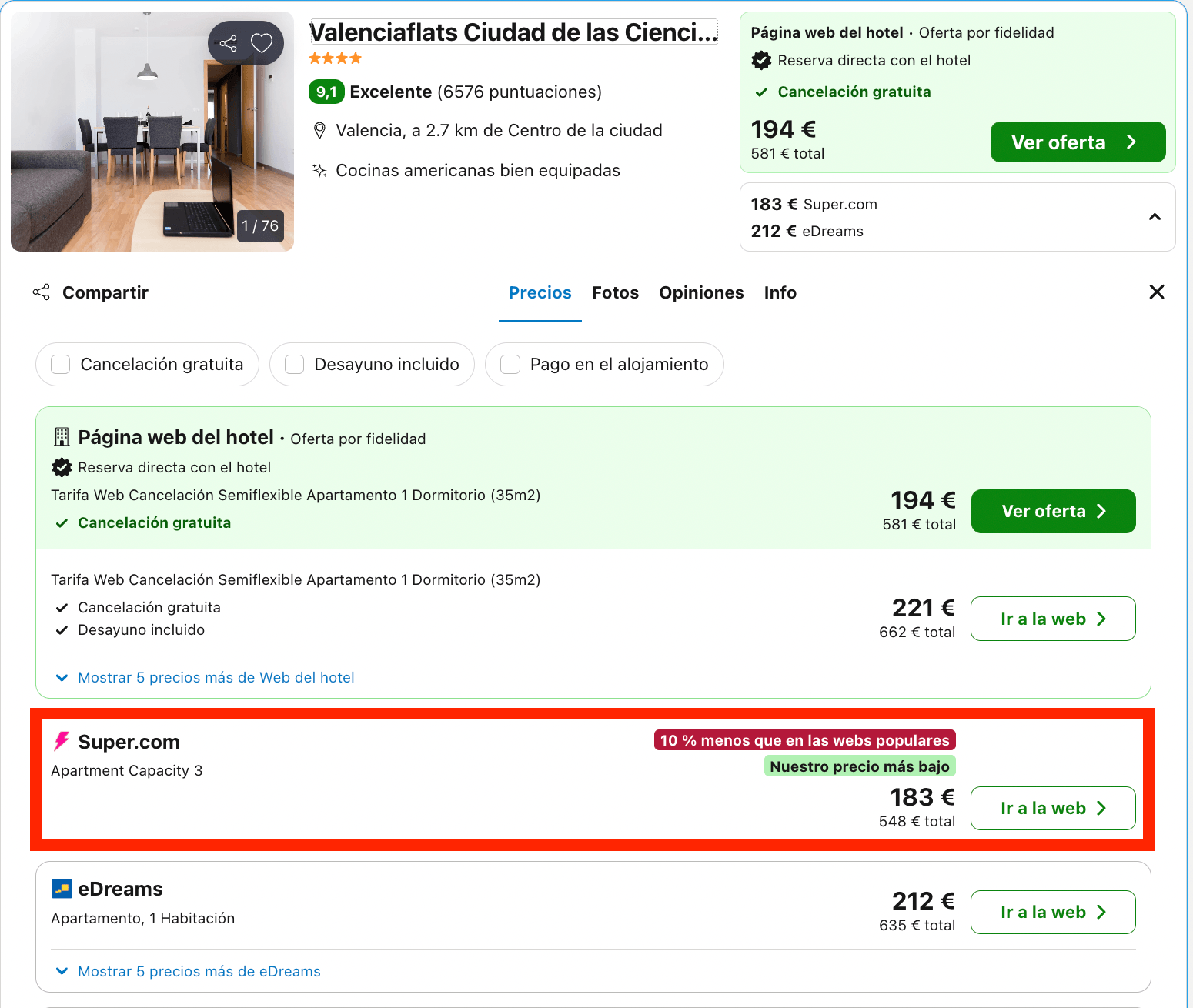Image resolution: width=1193 pixels, height=1008 pixels.
Task: Click the Nuestro precio más bajo badge
Action: [x=860, y=766]
